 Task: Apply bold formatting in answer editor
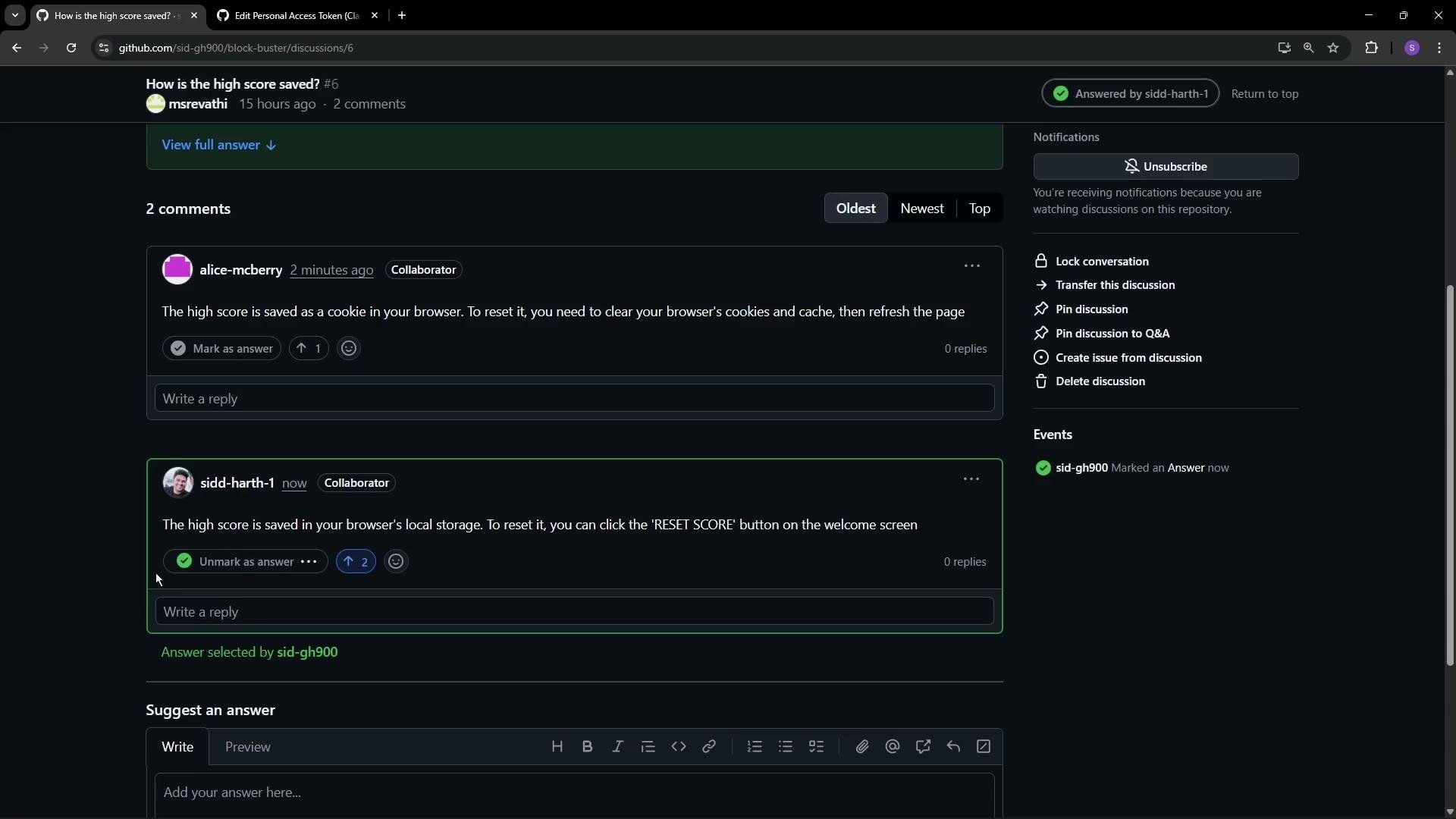pos(588,747)
